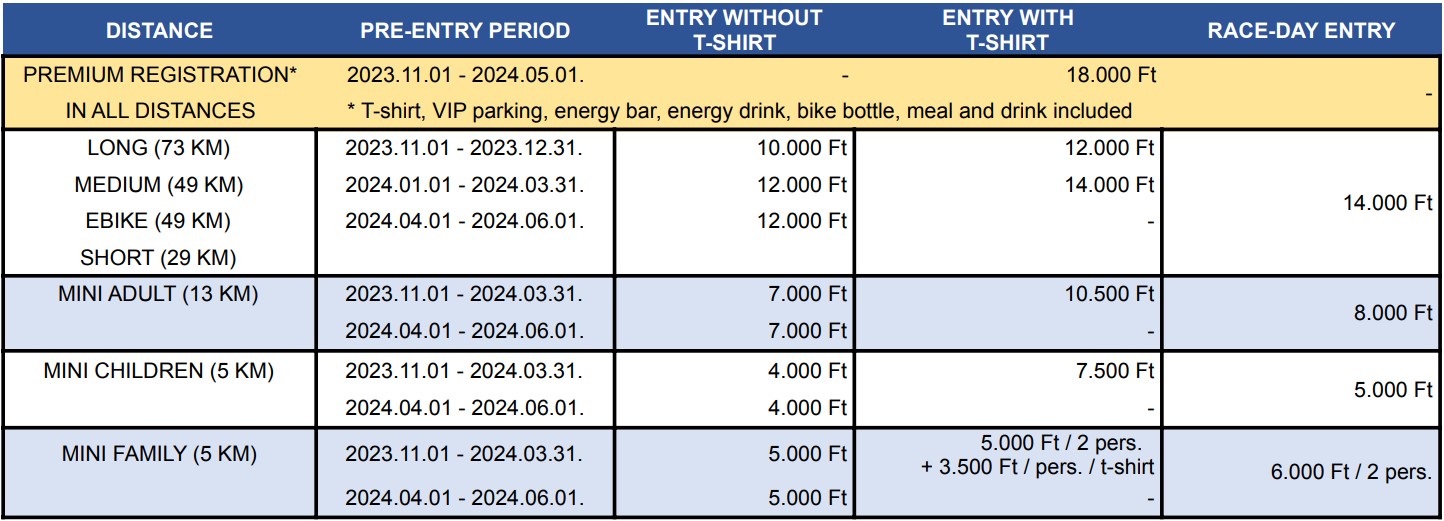The height and width of the screenshot is (521, 1444).
Task: Click the PRE-ENTRY PERIOD column header
Action: coord(465,30)
